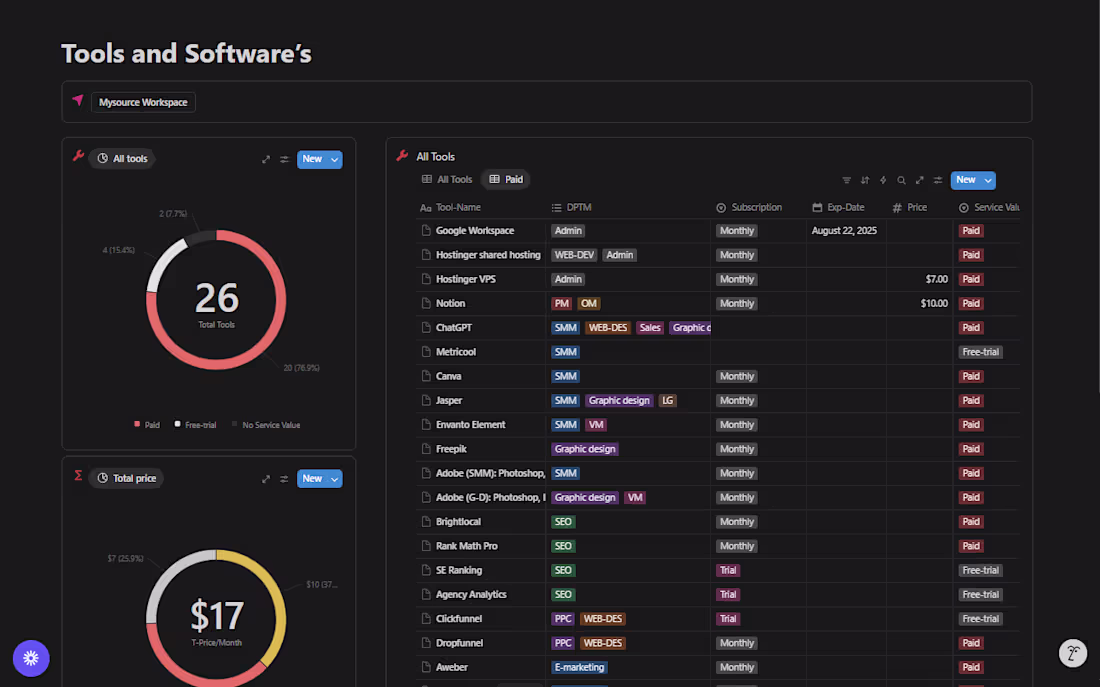This screenshot has height=687, width=1100.
Task: Click the round help button at bottom right
Action: (1073, 653)
